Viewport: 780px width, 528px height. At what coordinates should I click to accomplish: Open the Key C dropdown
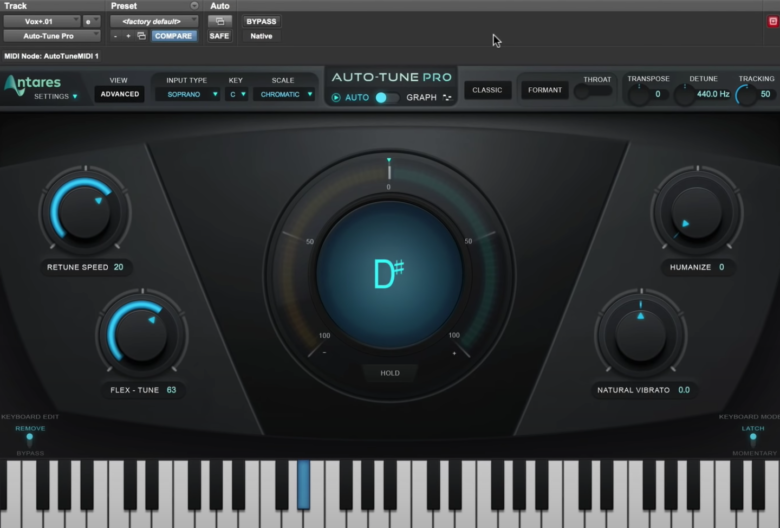click(237, 94)
